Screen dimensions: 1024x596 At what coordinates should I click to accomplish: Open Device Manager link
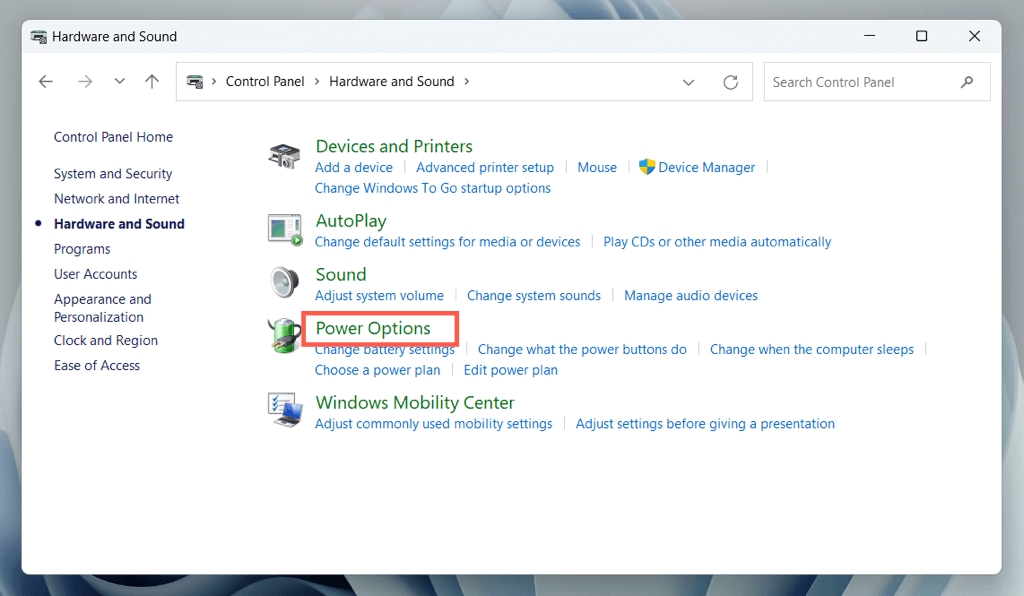tap(706, 168)
